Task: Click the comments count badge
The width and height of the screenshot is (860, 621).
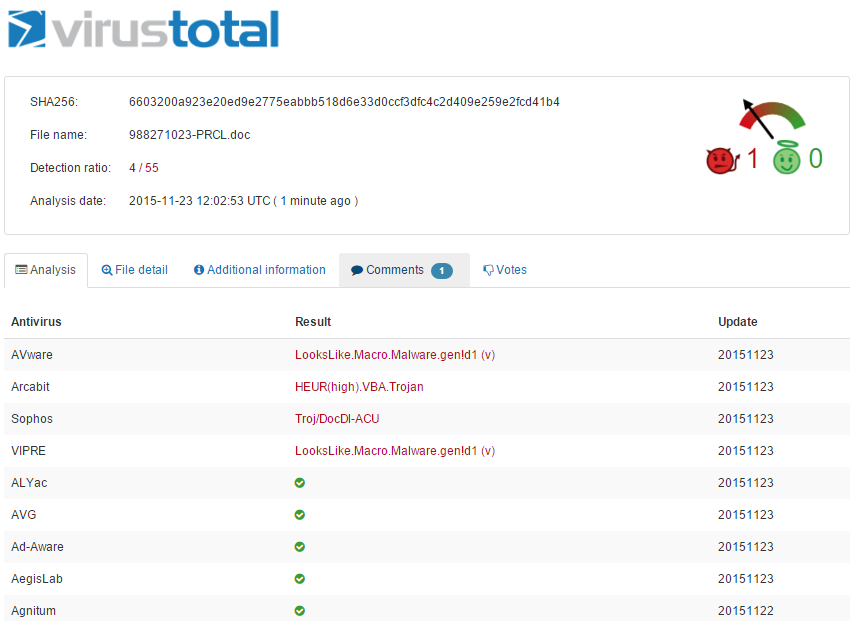Action: click(x=442, y=270)
